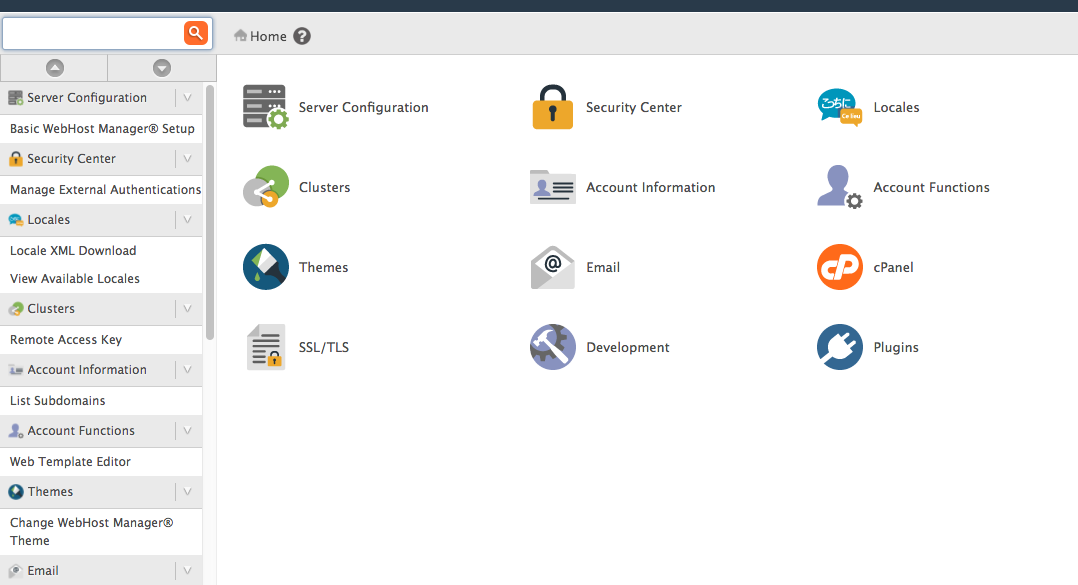The image size is (1078, 585).
Task: Click the orange search magnifier button
Action: click(196, 33)
